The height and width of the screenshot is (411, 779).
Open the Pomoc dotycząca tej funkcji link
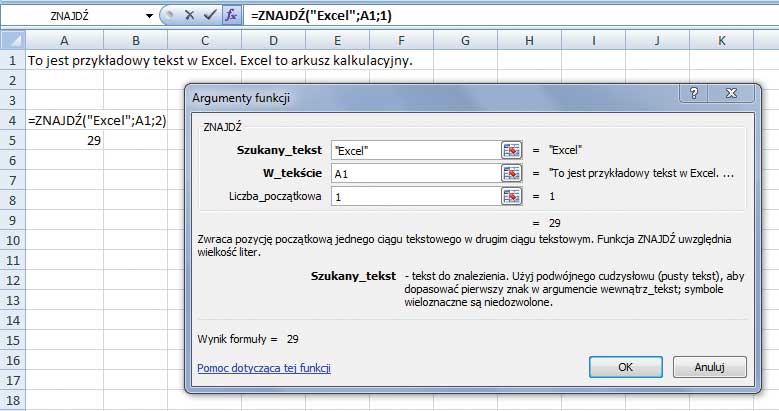coord(264,367)
